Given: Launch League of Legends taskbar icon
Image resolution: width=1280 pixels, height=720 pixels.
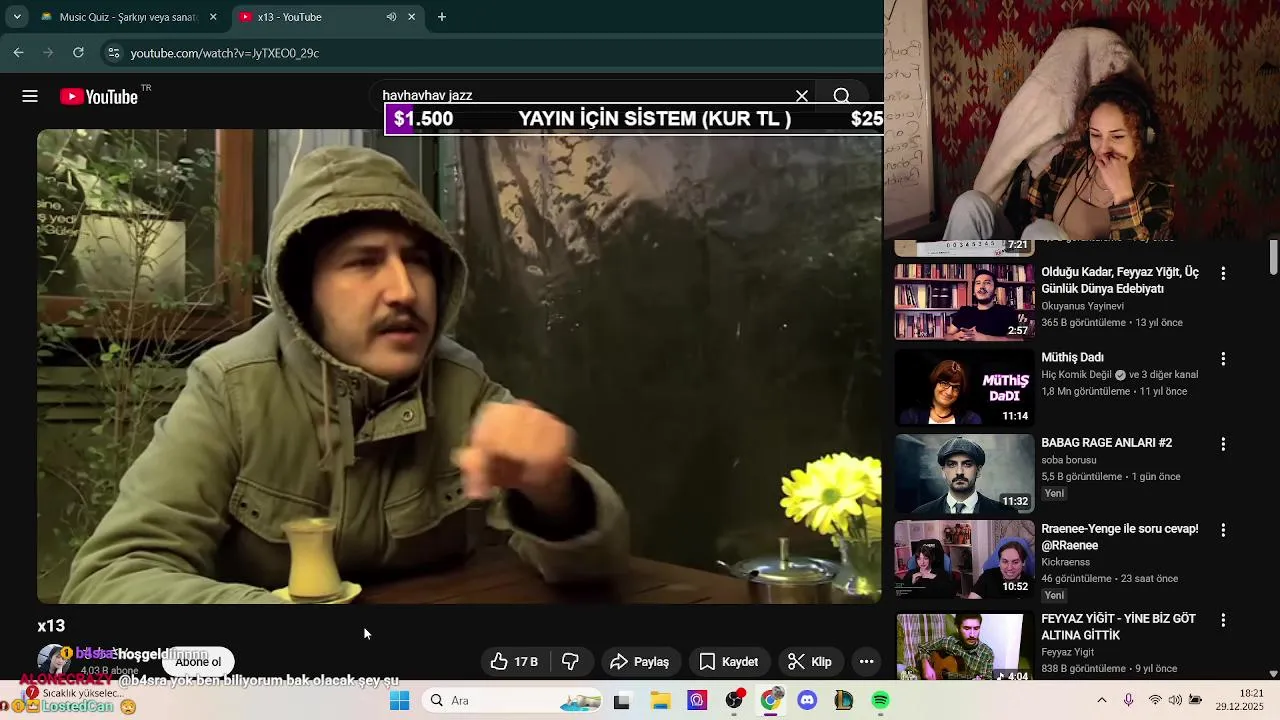Looking at the screenshot, I should click(843, 701).
